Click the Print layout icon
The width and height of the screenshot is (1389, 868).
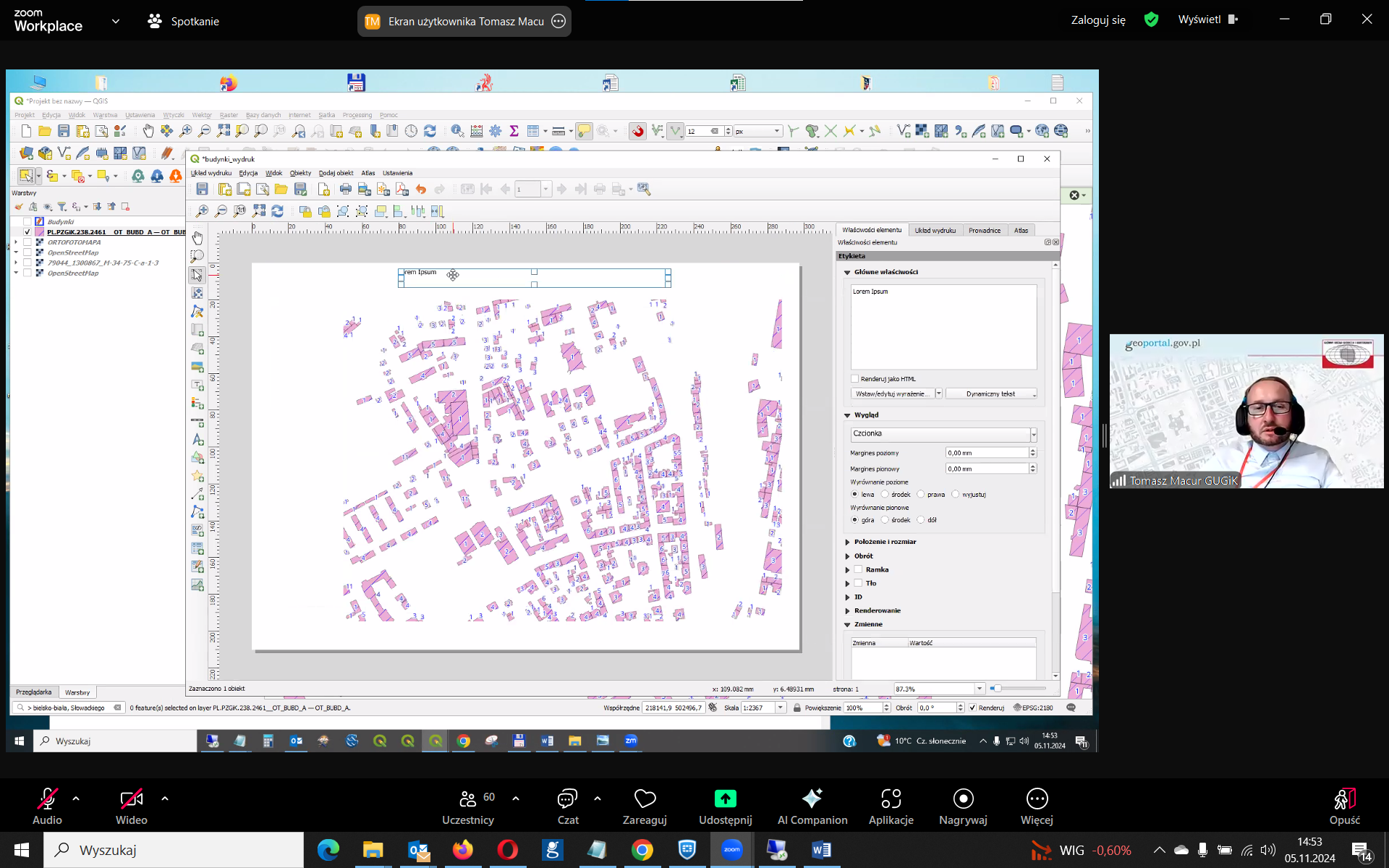tap(346, 190)
